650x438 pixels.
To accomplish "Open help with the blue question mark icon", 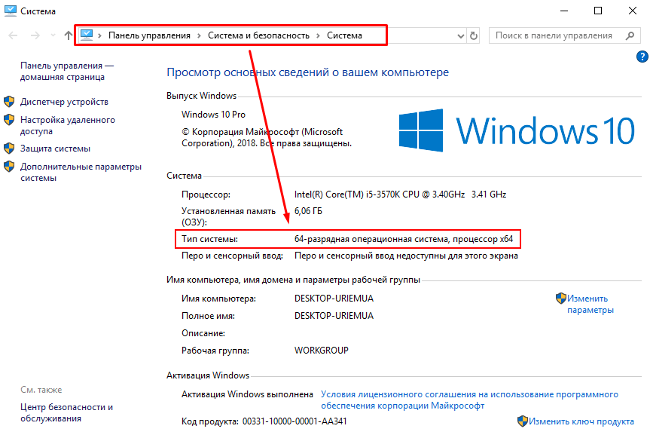I will (641, 57).
